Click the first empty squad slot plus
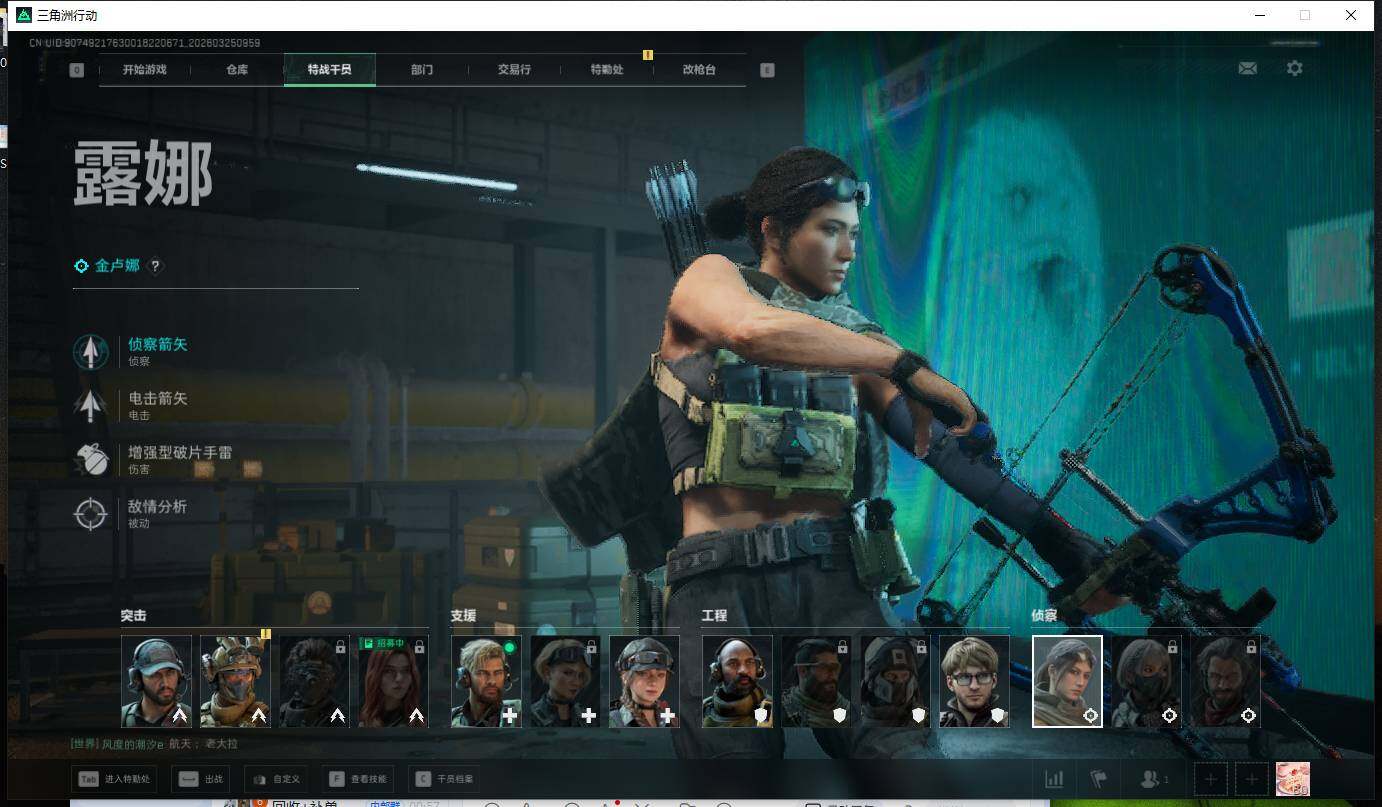The width and height of the screenshot is (1382, 807). pyautogui.click(x=1211, y=779)
